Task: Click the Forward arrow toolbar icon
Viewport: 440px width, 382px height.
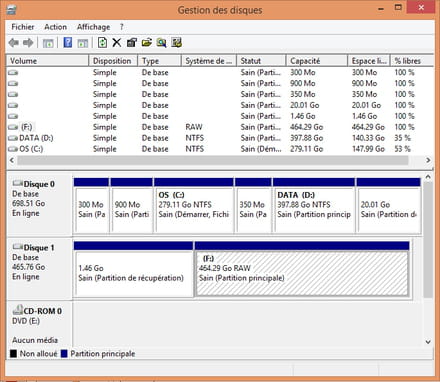Action: pos(28,43)
